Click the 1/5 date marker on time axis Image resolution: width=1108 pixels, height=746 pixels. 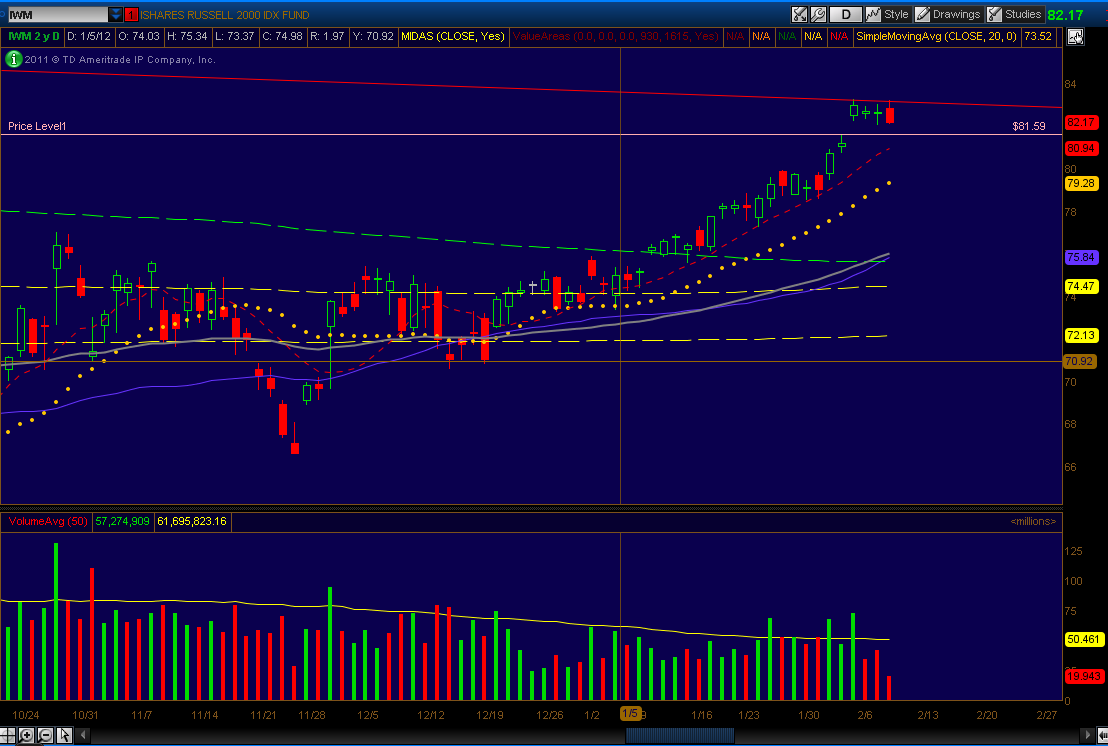point(630,714)
